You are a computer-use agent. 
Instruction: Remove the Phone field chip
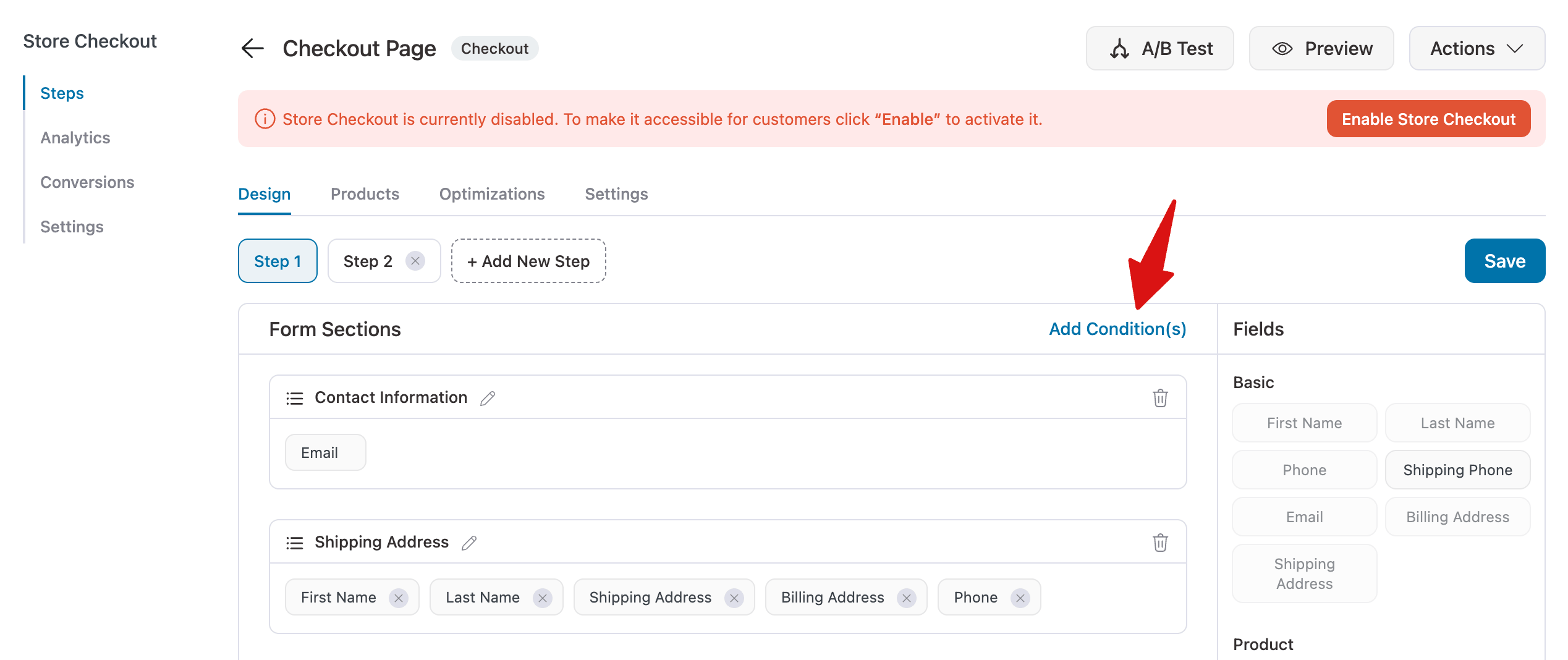click(x=1020, y=598)
